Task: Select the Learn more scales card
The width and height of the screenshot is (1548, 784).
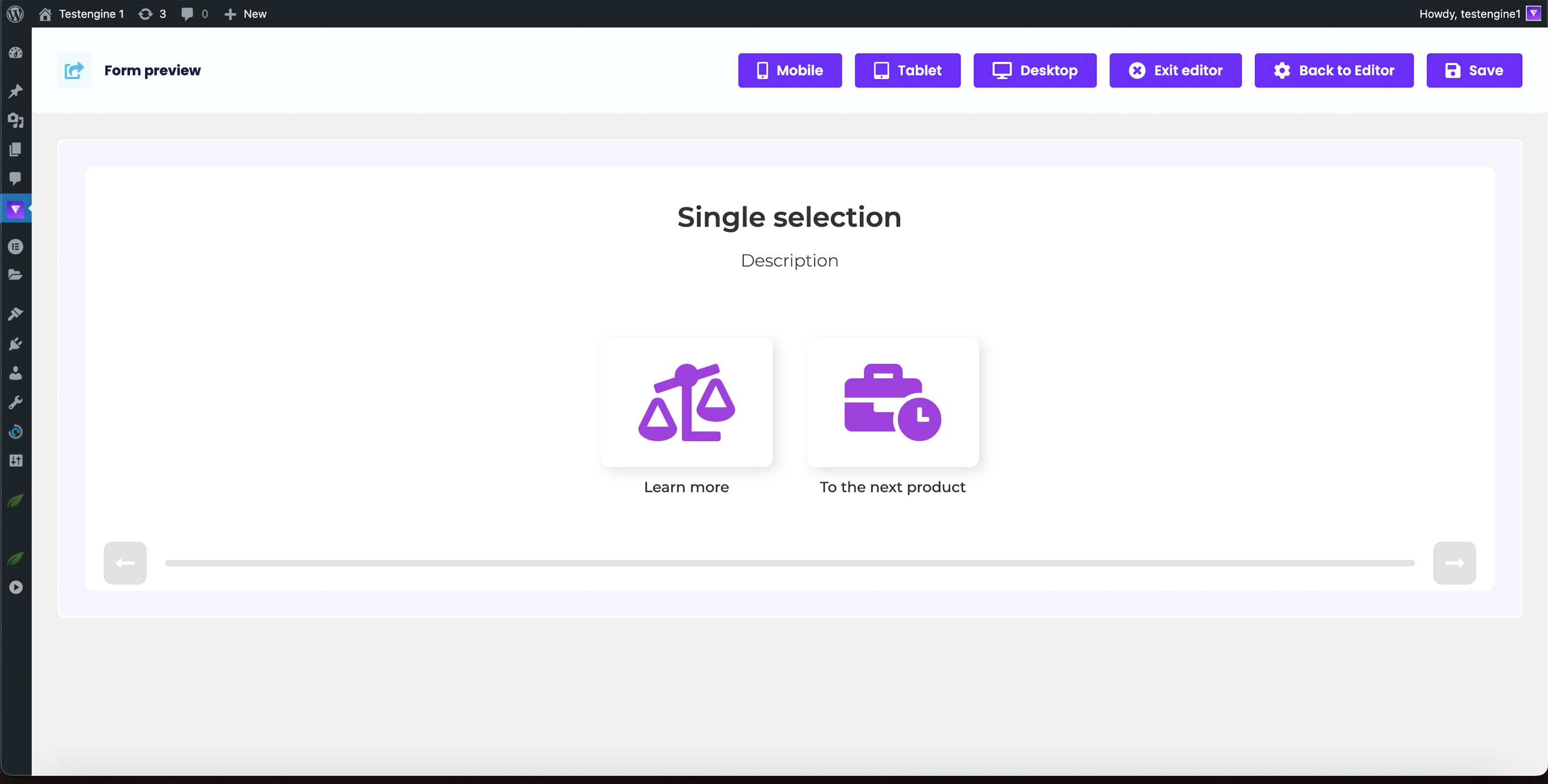Action: 686,402
